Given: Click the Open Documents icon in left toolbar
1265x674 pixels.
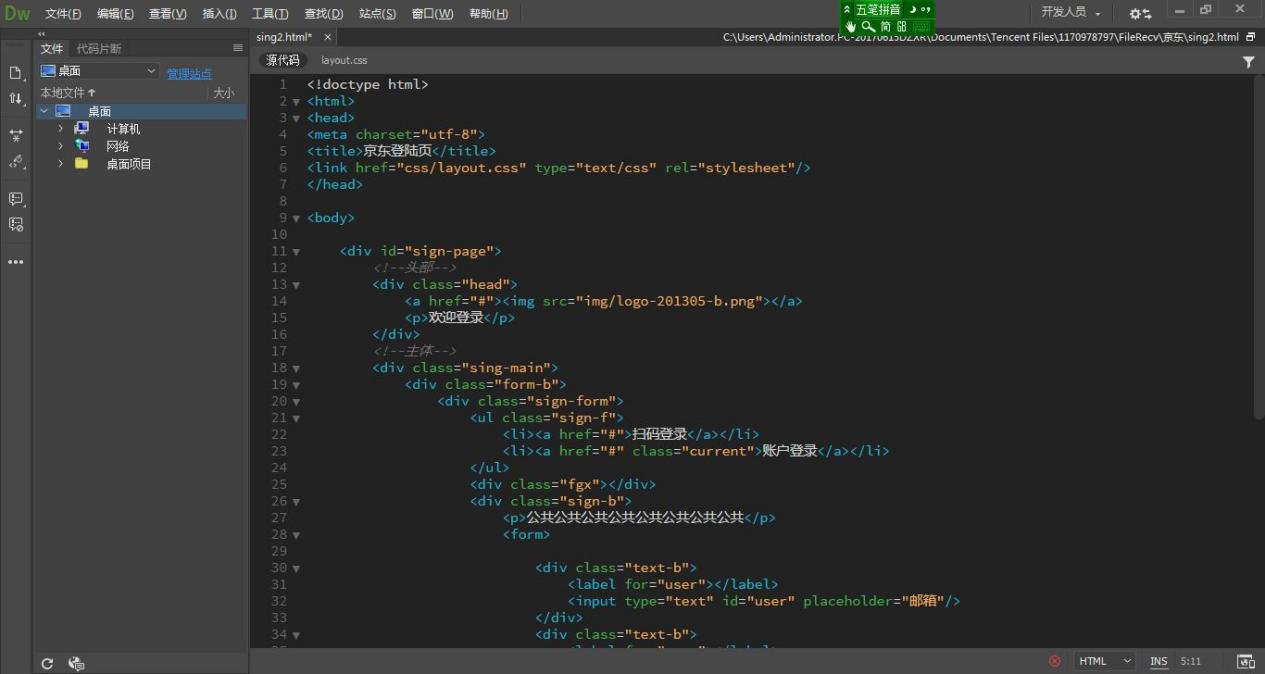Looking at the screenshot, I should click(x=16, y=73).
